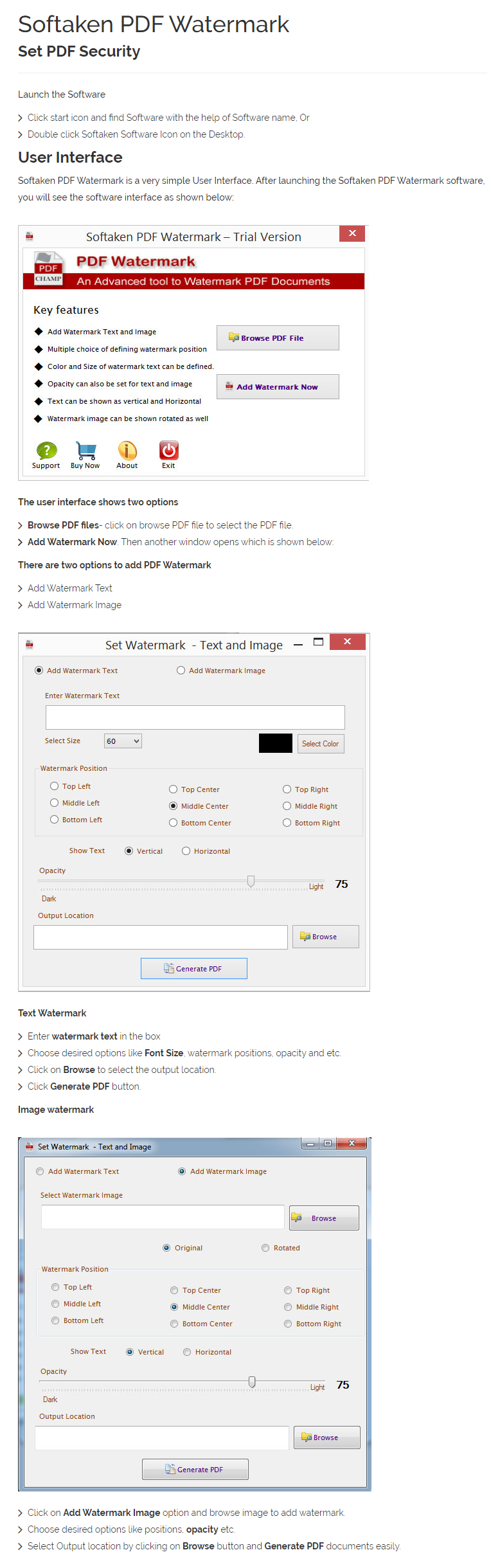The height and width of the screenshot is (1568, 491).
Task: Select Add Watermark Text radio in image dialog
Action: click(40, 1171)
